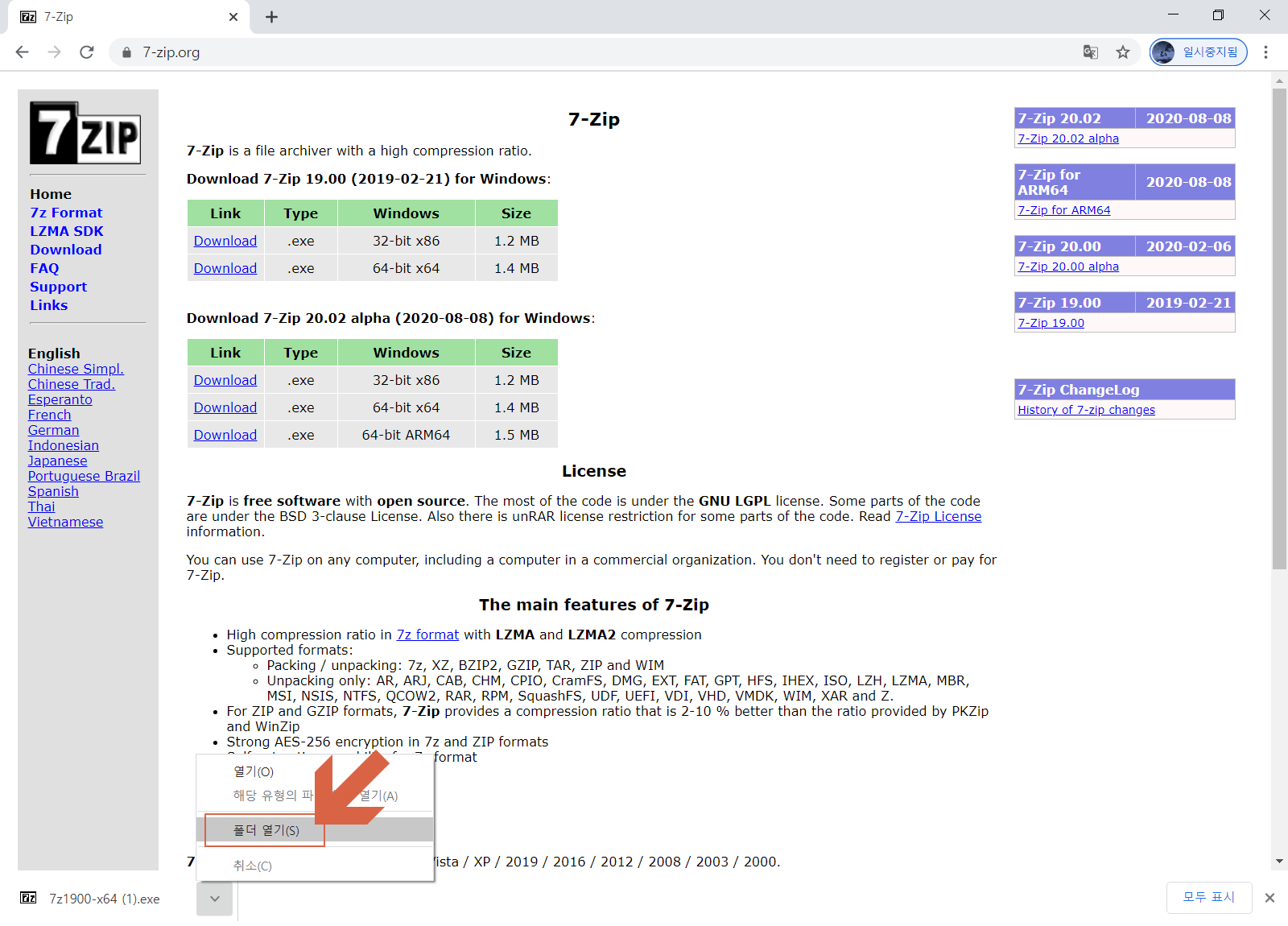
Task: Open the 7z Format sidebar link
Action: [66, 213]
